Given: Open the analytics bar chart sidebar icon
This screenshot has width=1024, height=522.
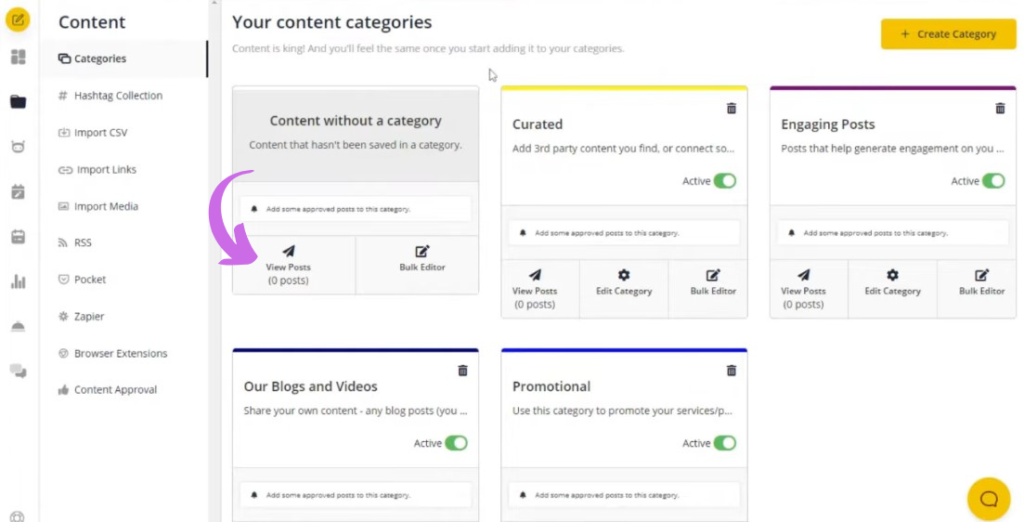Looking at the screenshot, I should tap(18, 282).
